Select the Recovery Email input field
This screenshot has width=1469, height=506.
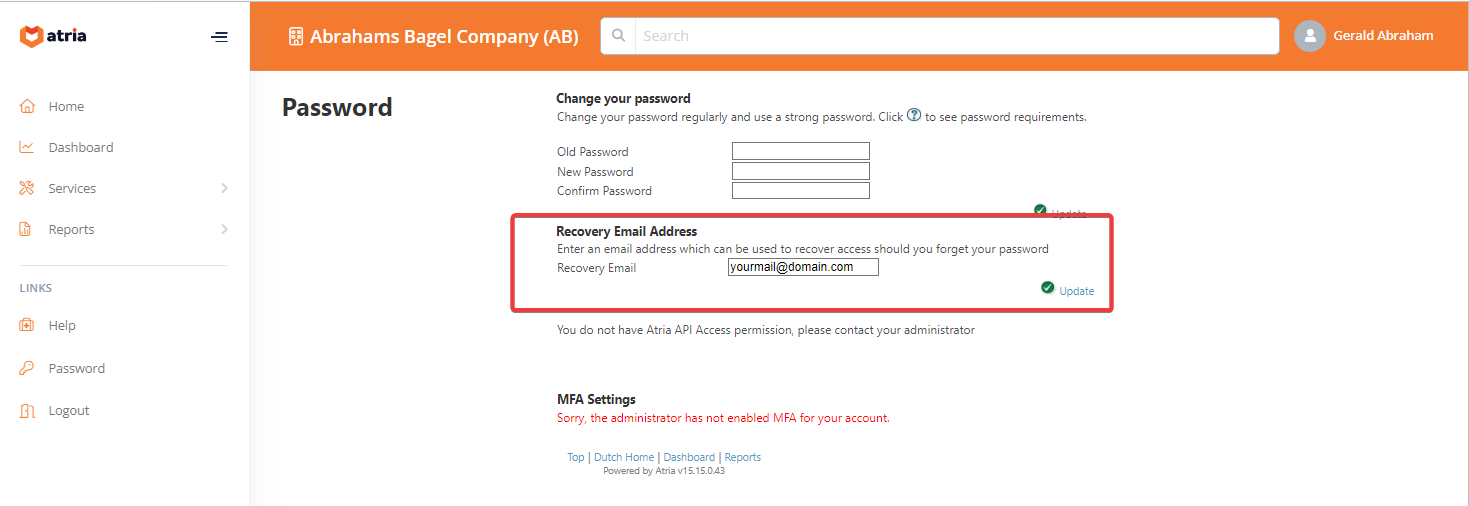click(x=803, y=267)
